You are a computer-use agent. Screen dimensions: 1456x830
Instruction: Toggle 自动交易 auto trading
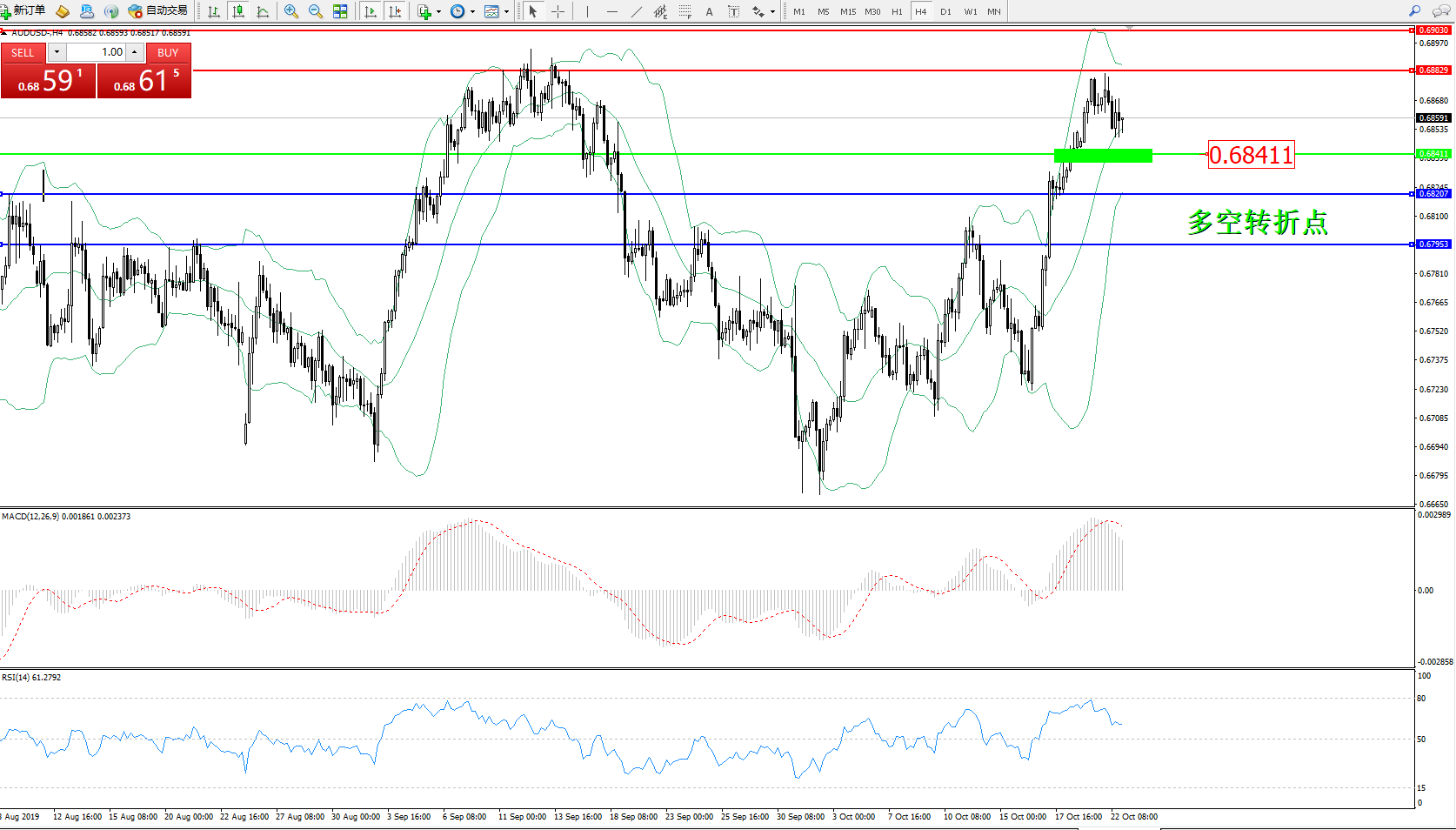point(157,11)
